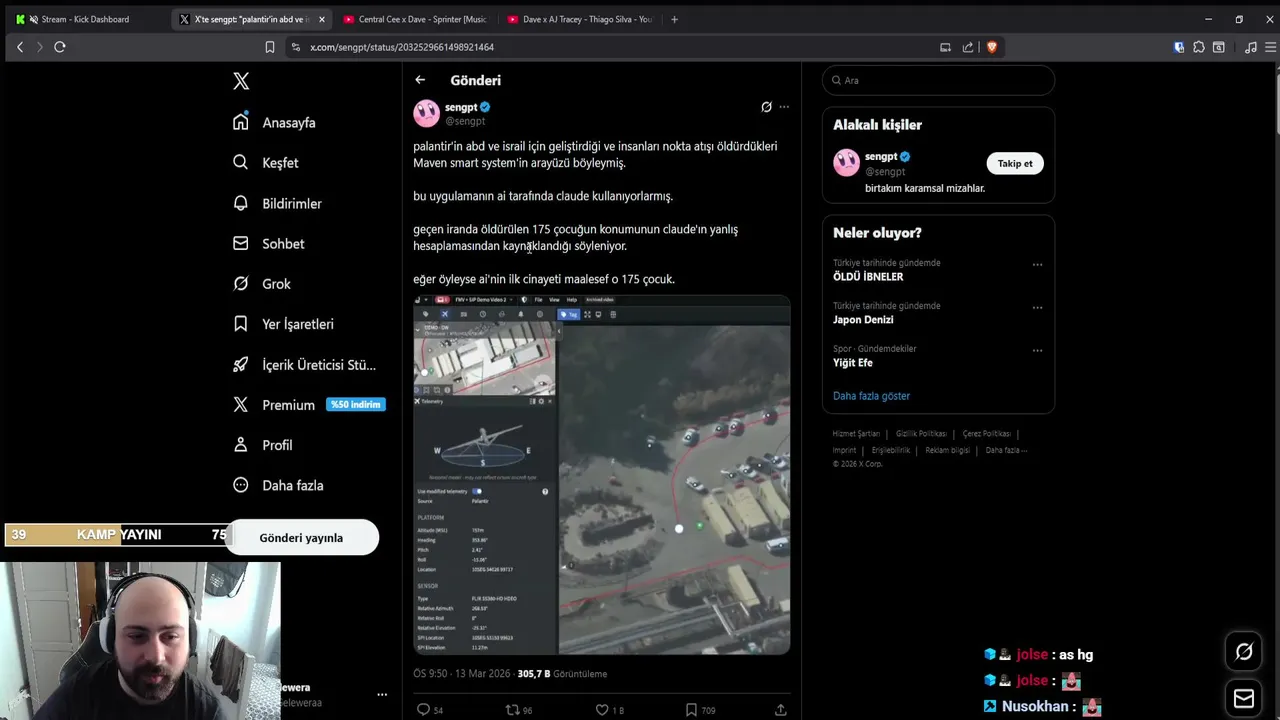Screen dimensions: 1280x720
Task: Click Gönderi yayınla button
Action: coord(301,538)
